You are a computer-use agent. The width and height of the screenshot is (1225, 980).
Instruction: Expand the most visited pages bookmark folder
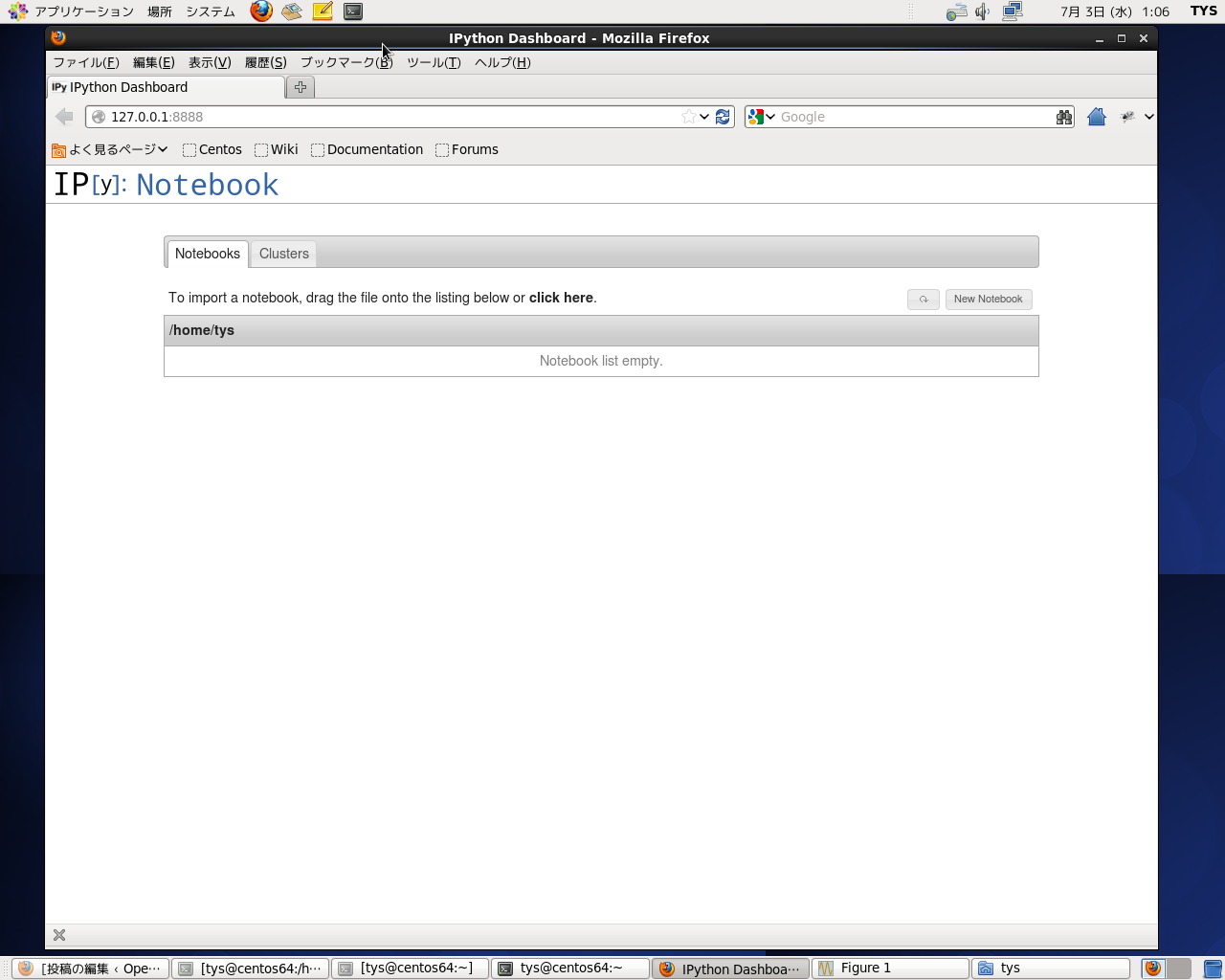click(110, 149)
